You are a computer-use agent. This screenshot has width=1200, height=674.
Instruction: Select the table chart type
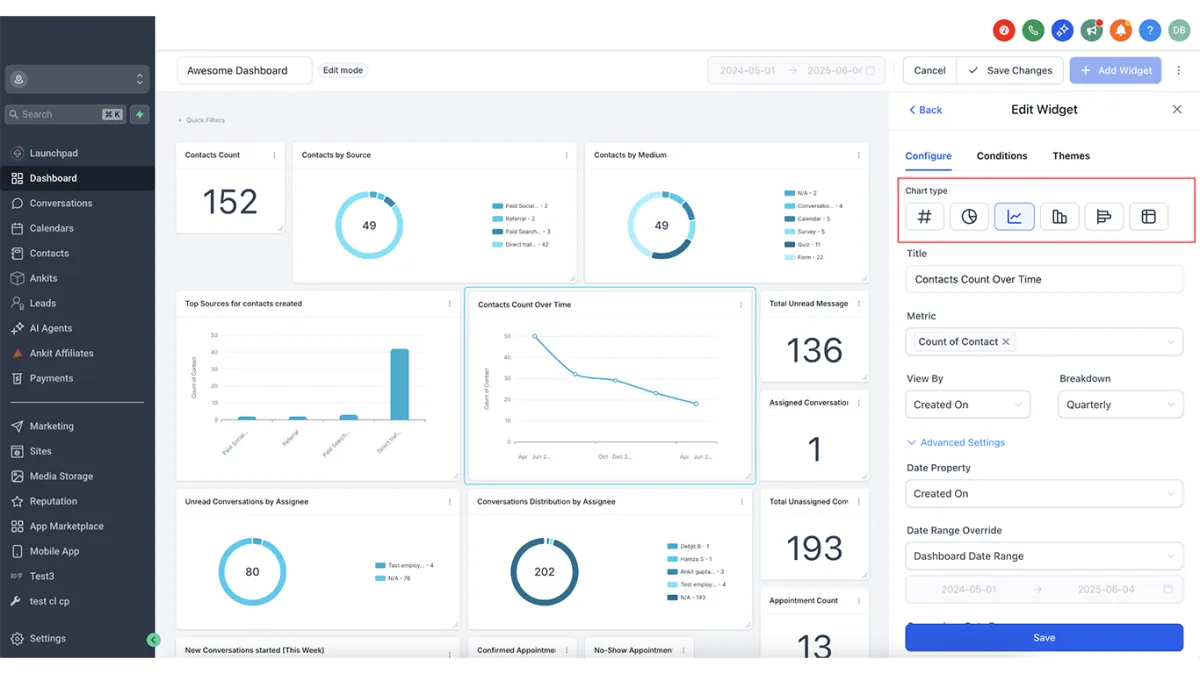click(x=1149, y=216)
